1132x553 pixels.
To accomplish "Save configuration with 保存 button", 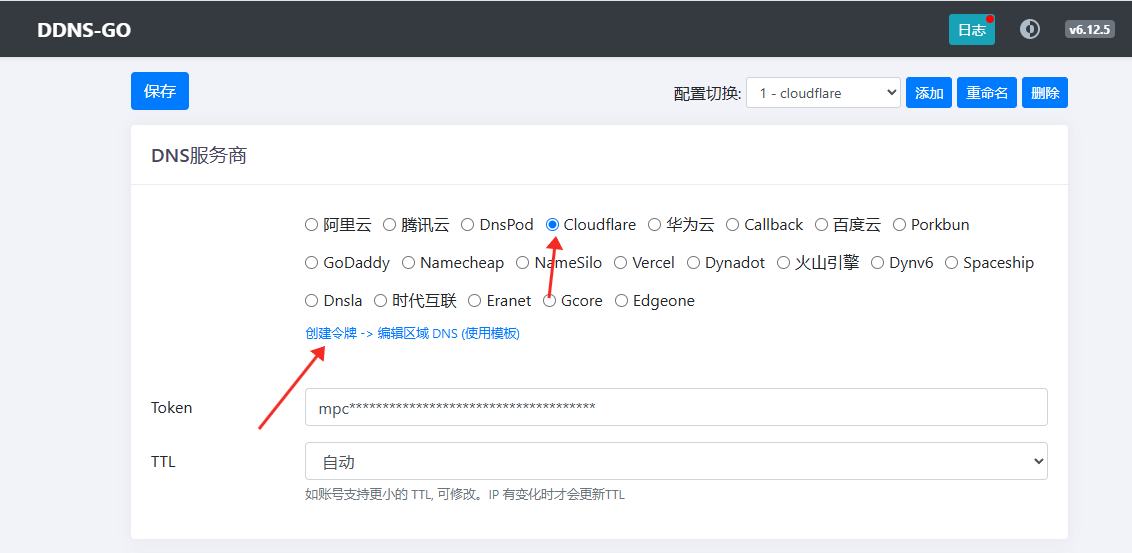I will coord(160,91).
